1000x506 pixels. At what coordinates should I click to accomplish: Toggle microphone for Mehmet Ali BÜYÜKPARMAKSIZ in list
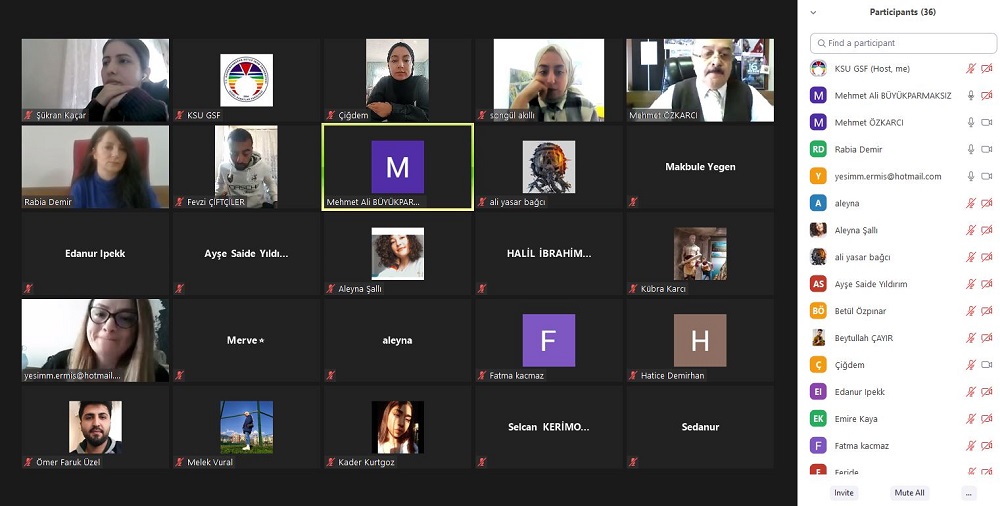coord(970,96)
